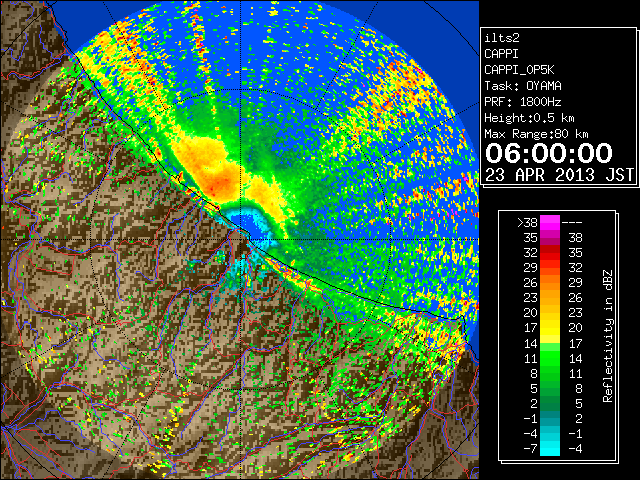Image resolution: width=640 pixels, height=480 pixels.
Task: Click the "ilts2" radar identifier text
Action: point(502,38)
